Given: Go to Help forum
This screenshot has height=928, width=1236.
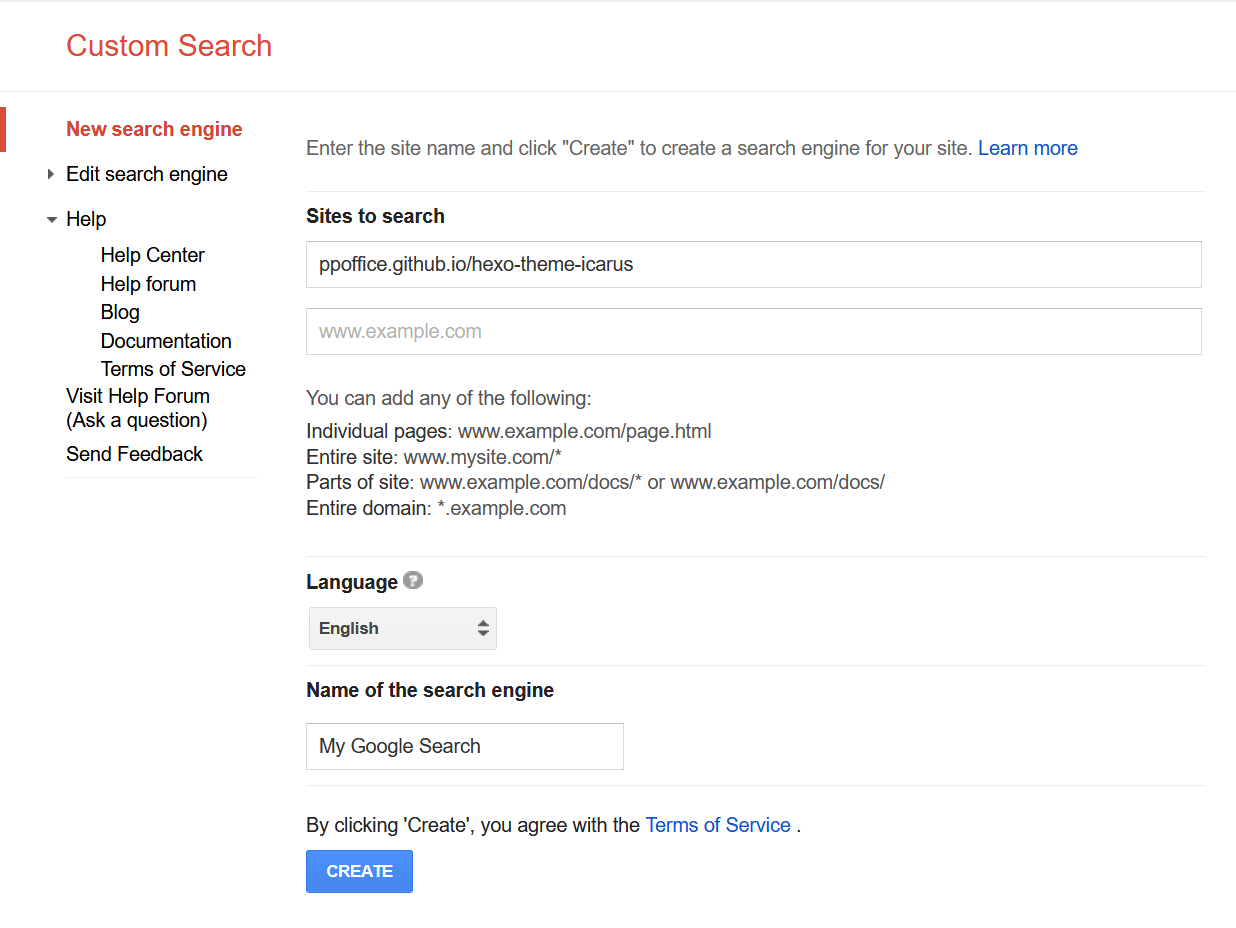Looking at the screenshot, I should (148, 284).
